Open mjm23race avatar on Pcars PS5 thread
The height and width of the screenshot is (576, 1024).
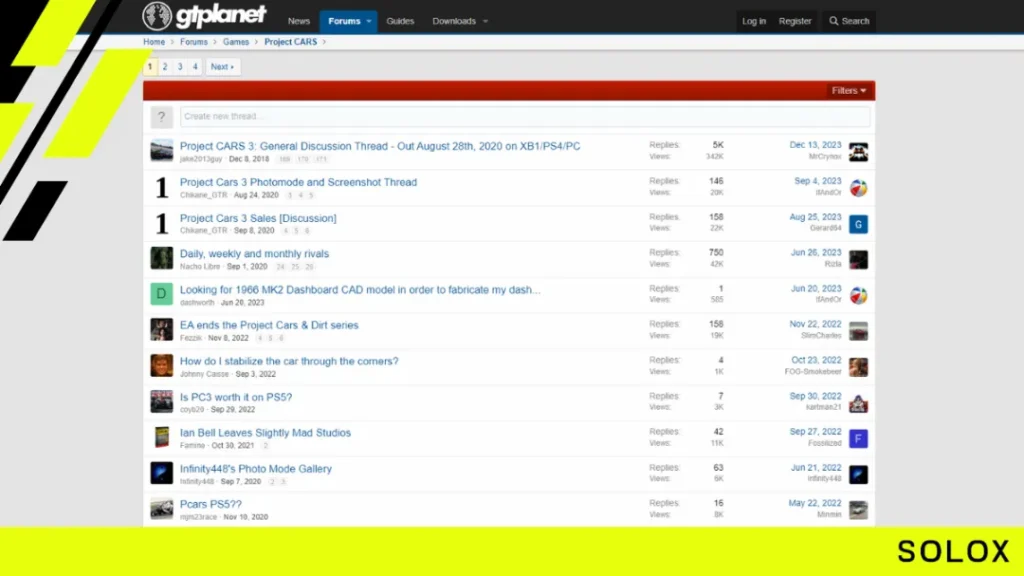[x=161, y=509]
